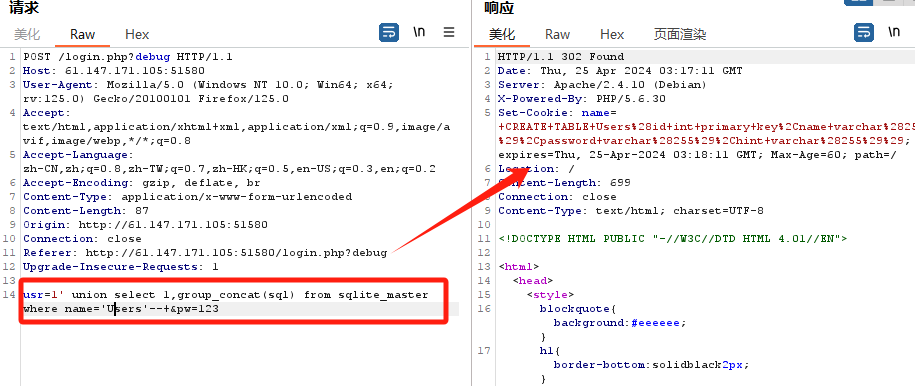This screenshot has width=915, height=386.
Task: Click the usr=1' union select payload line
Action: [x=226, y=295]
